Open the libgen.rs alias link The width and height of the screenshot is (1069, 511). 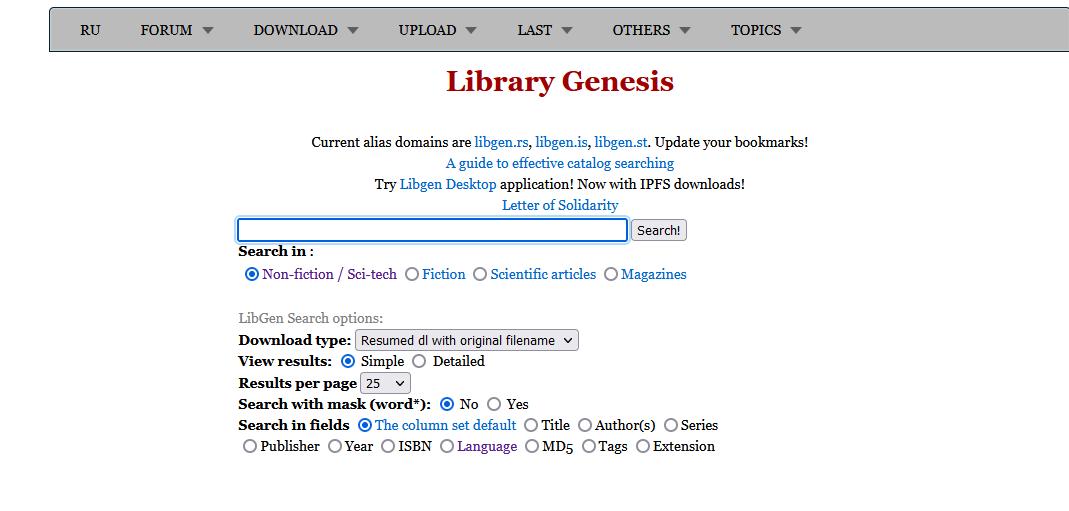501,142
